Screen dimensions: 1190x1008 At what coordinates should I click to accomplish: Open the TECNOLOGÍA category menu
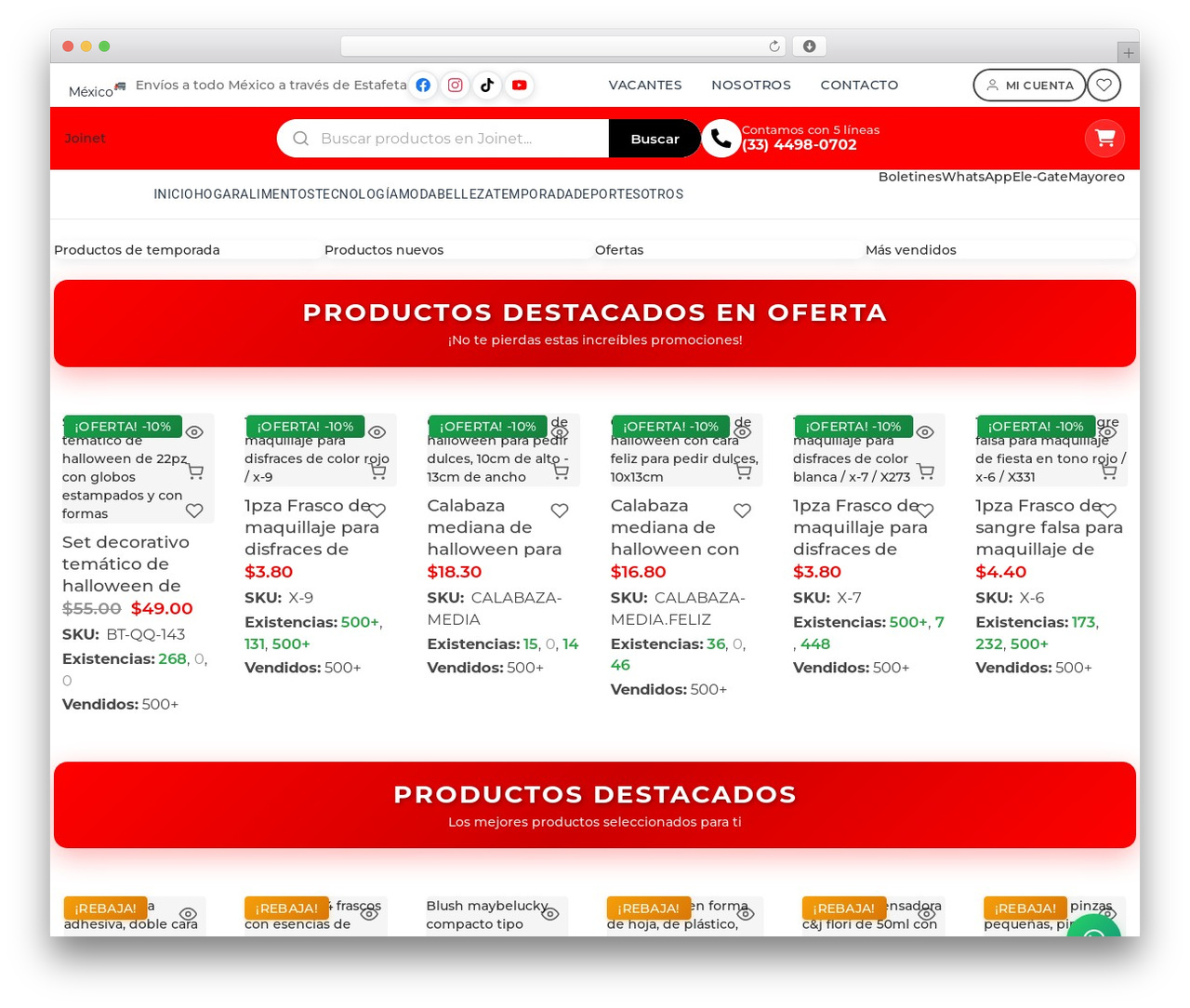point(358,194)
